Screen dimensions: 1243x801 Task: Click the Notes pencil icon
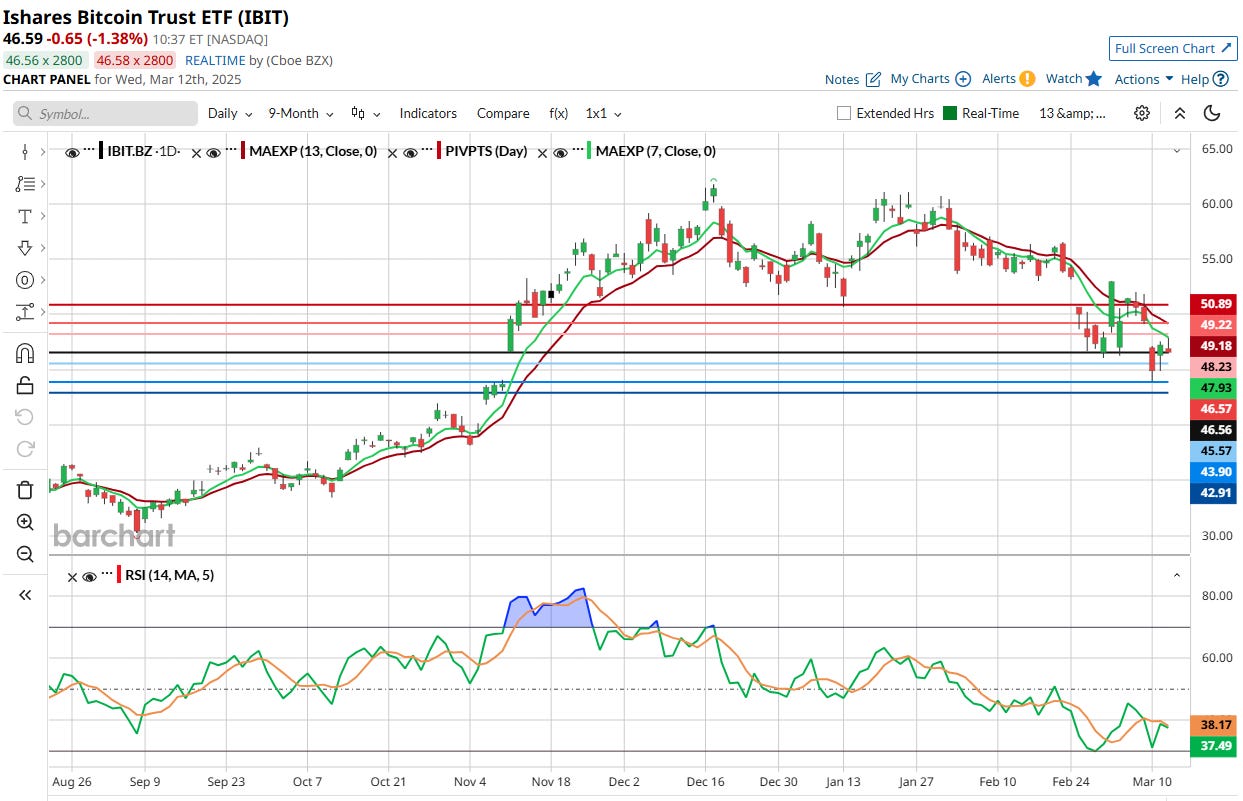click(873, 79)
